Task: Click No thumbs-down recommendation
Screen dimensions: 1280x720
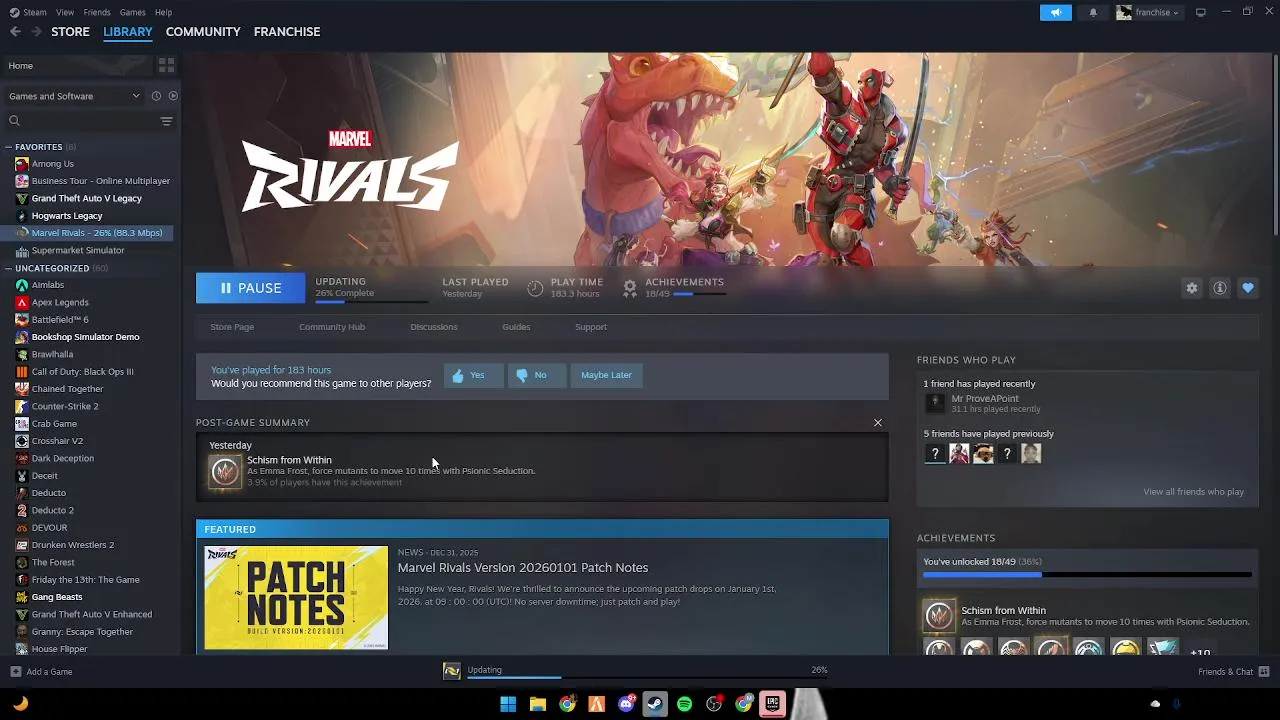Action: tap(536, 375)
